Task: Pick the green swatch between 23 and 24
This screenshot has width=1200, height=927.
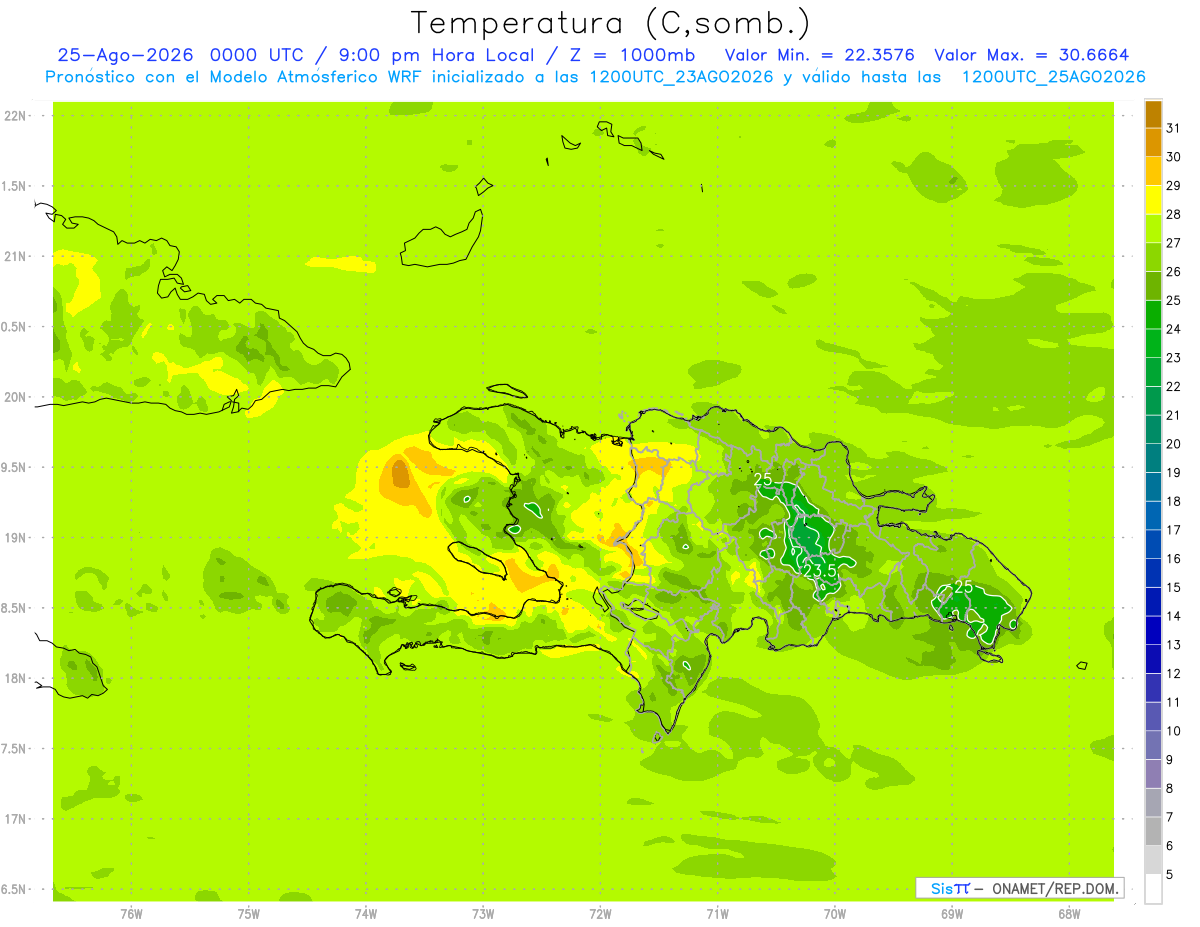Action: (1153, 344)
